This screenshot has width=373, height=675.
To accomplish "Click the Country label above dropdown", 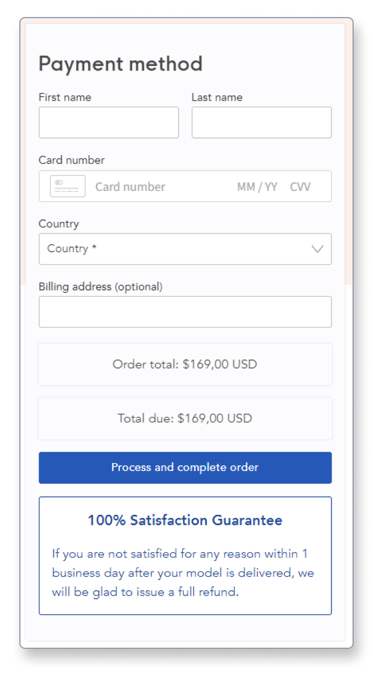I will pos(59,224).
